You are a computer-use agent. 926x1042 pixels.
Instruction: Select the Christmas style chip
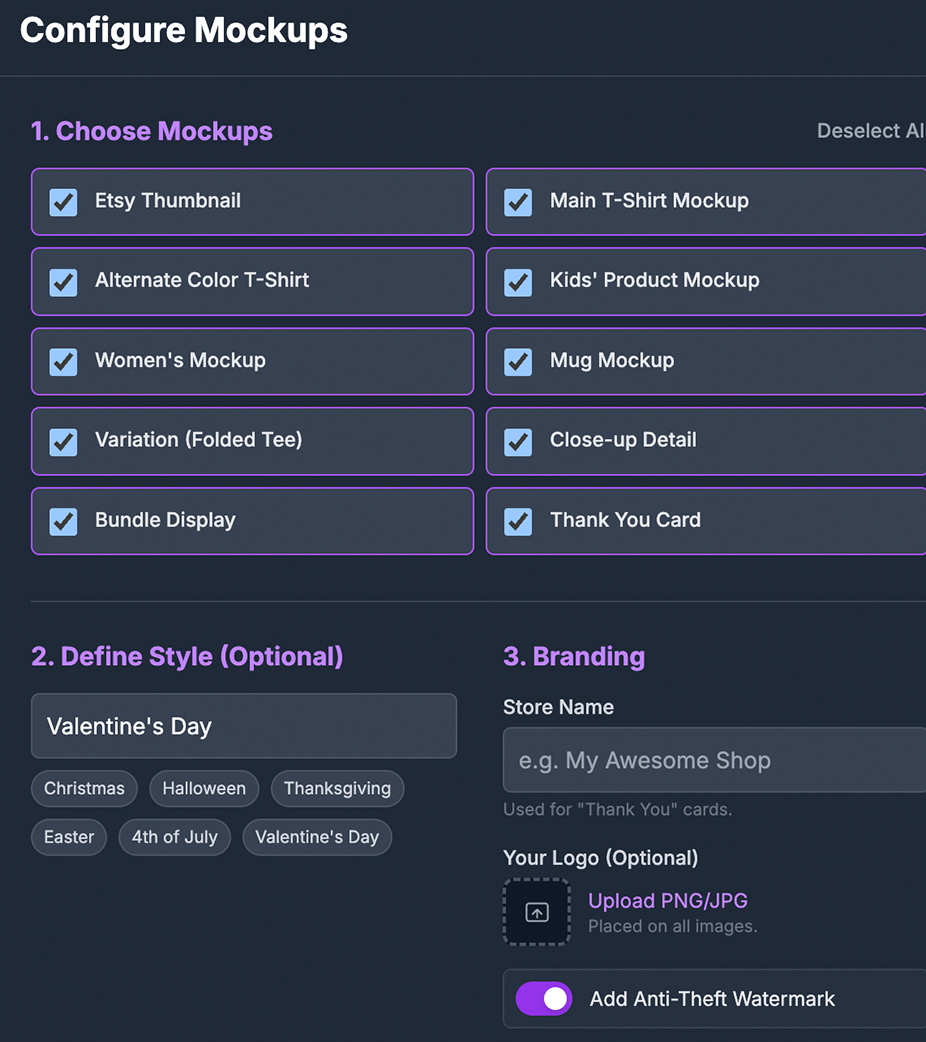pyautogui.click(x=84, y=788)
